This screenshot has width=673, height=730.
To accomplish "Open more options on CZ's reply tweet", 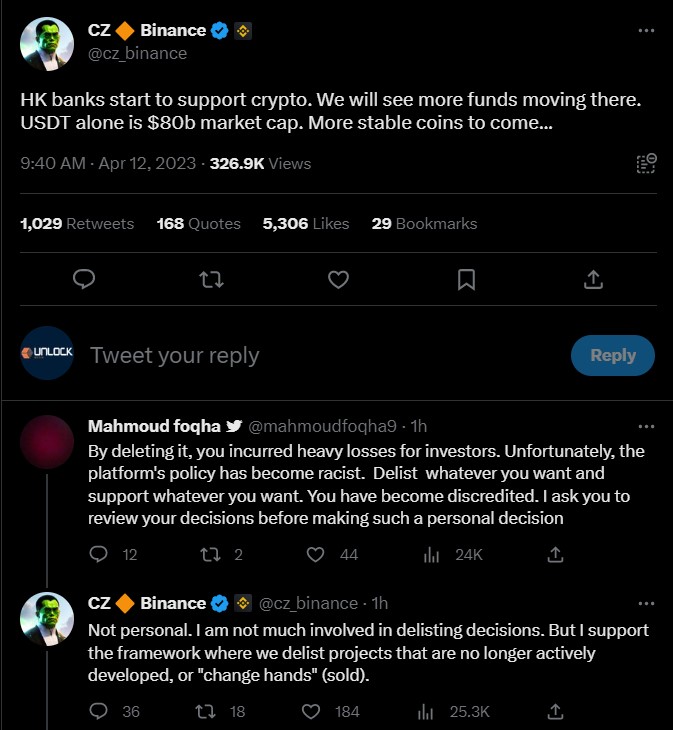I will (647, 603).
